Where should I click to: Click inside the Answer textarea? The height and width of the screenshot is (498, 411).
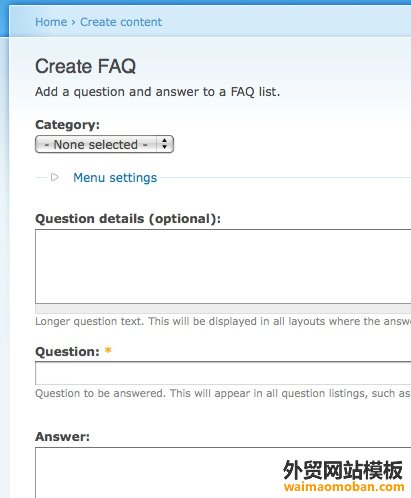223,473
